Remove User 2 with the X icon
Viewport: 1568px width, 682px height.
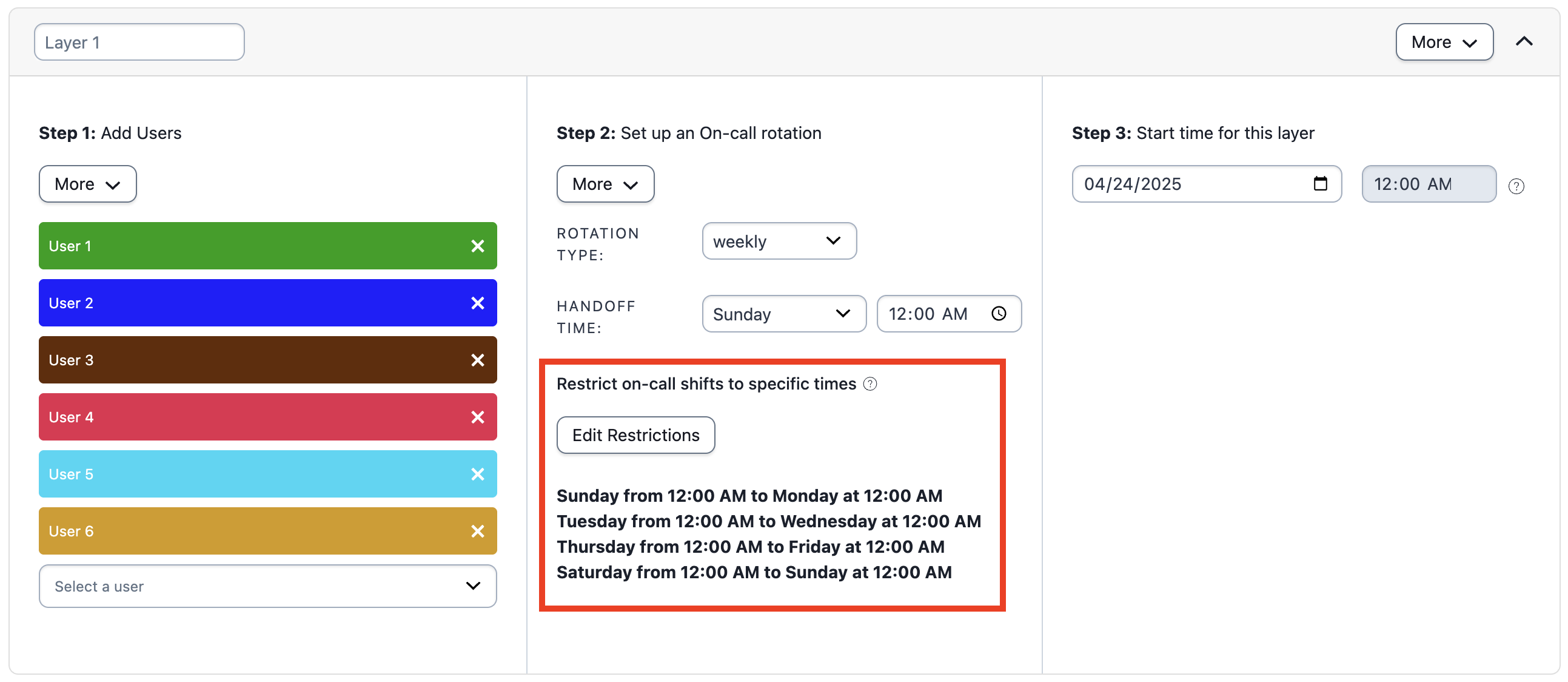pos(477,303)
